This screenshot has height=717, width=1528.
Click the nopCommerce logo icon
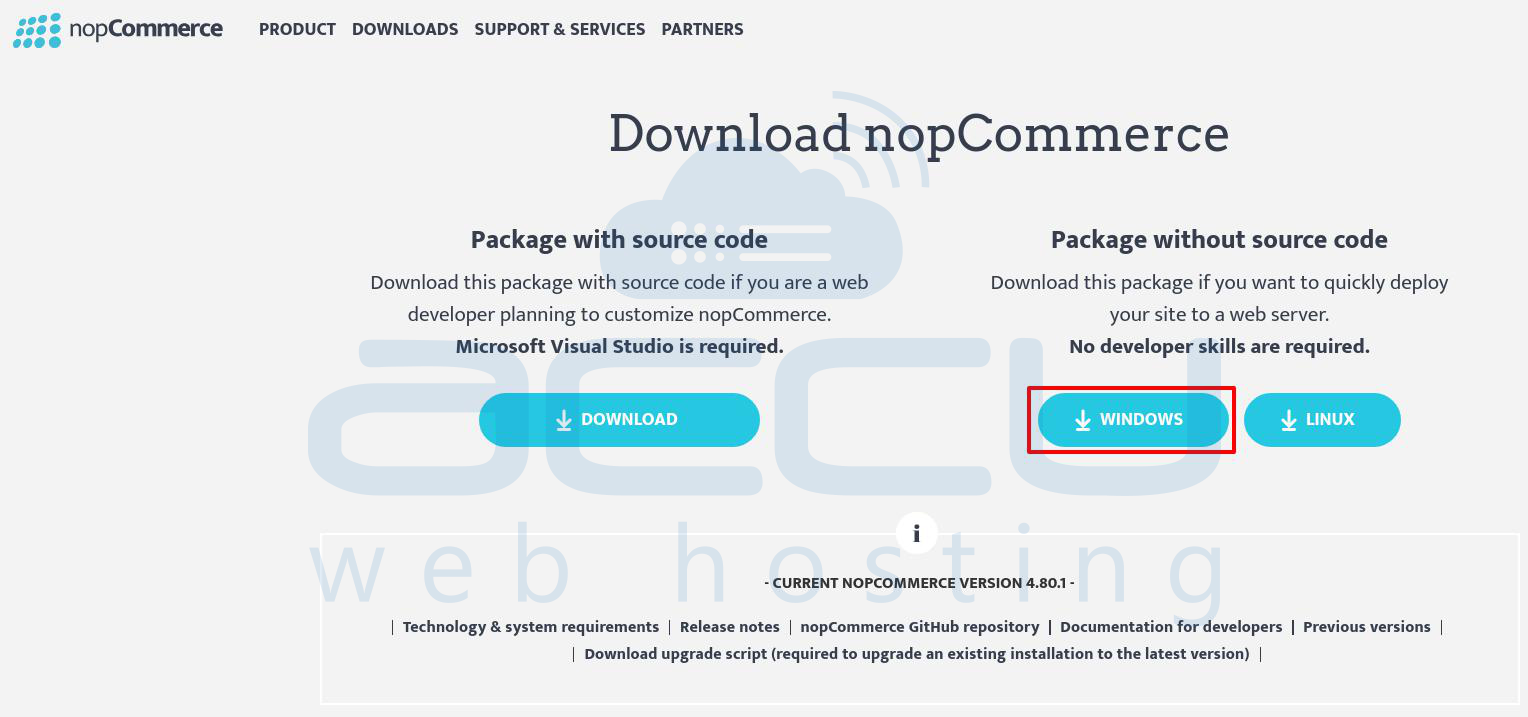(37, 30)
